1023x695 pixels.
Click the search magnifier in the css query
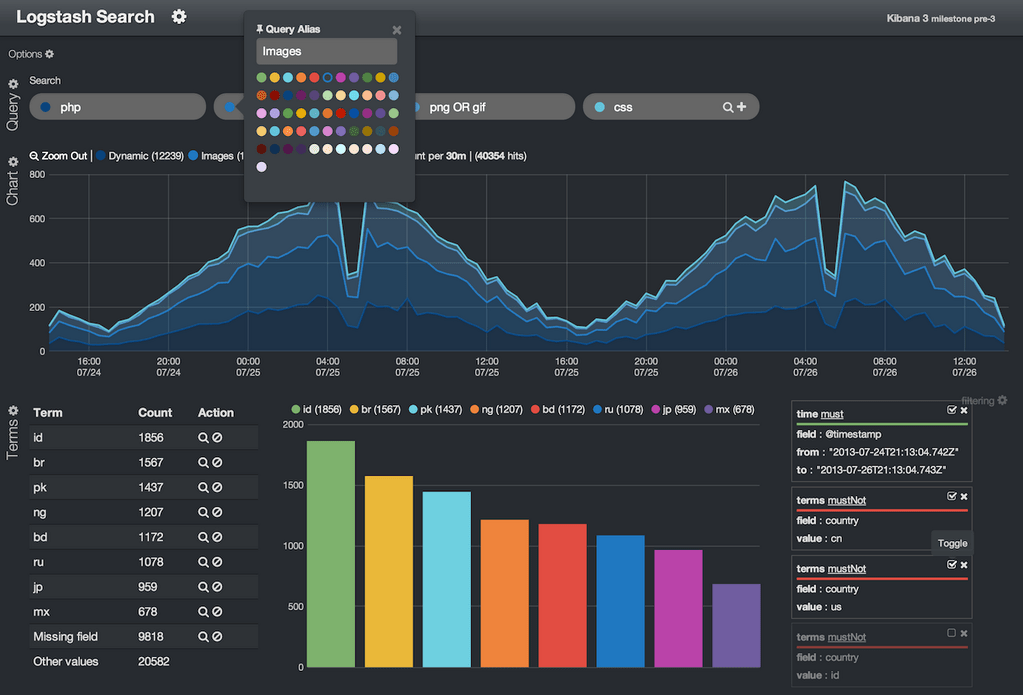click(728, 106)
